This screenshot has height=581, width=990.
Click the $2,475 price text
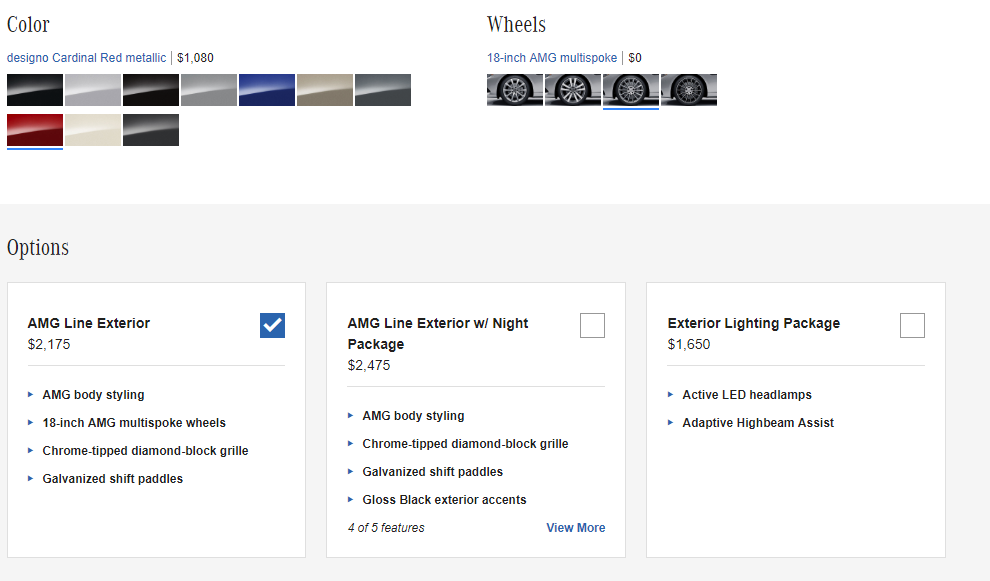[369, 365]
